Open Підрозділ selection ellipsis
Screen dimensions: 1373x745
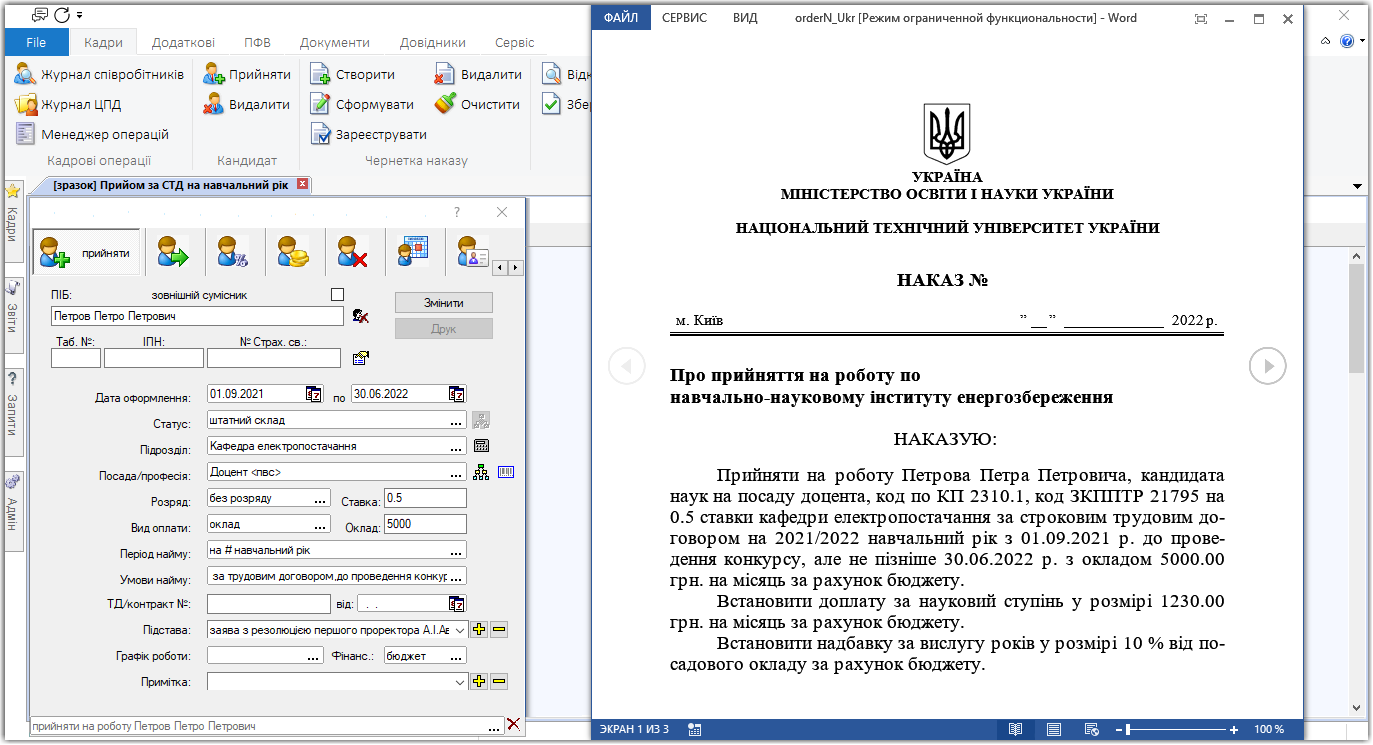click(x=457, y=446)
